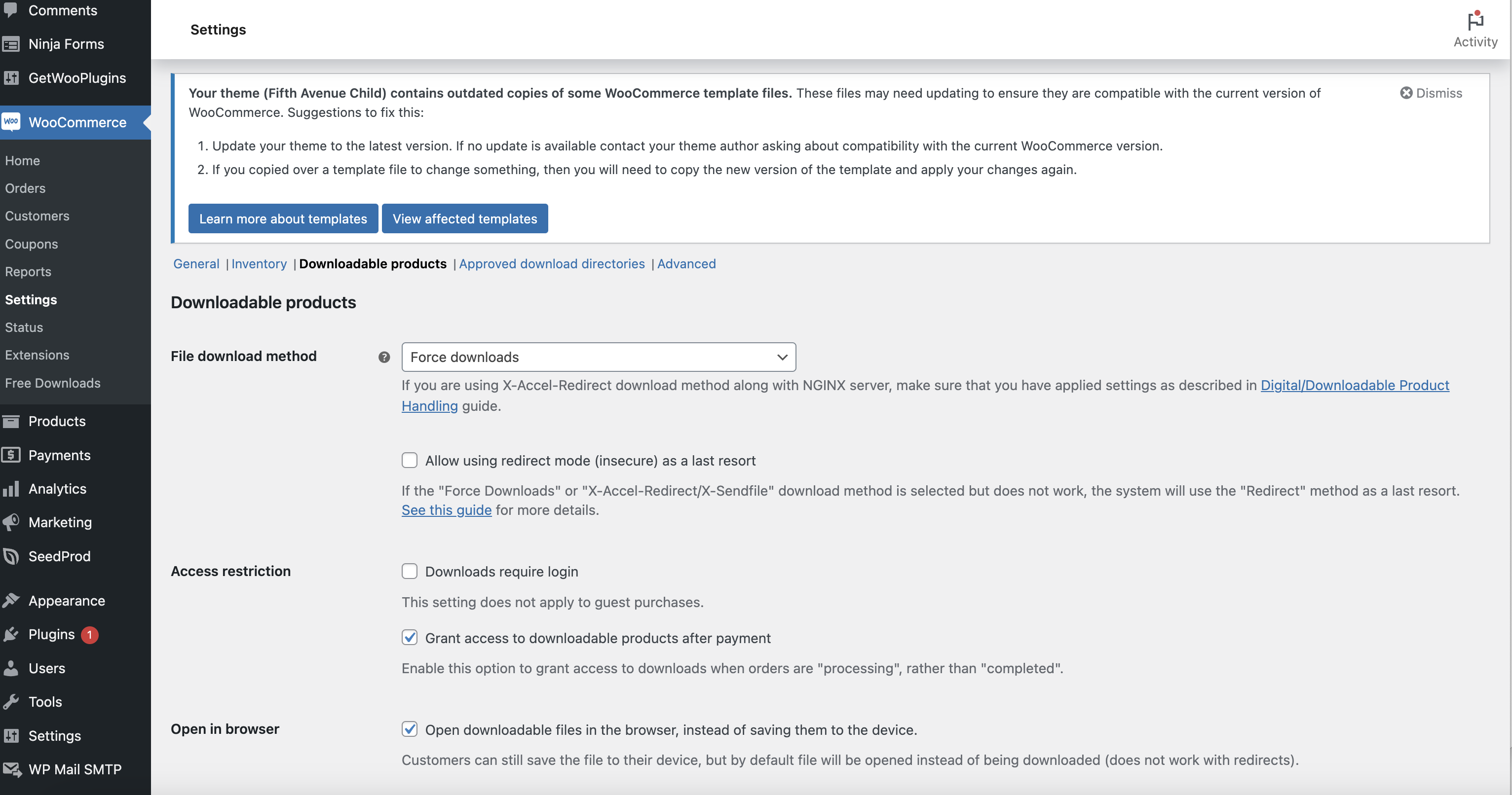Open WooCommerce Customers submenu item
1512x795 pixels.
coord(37,216)
